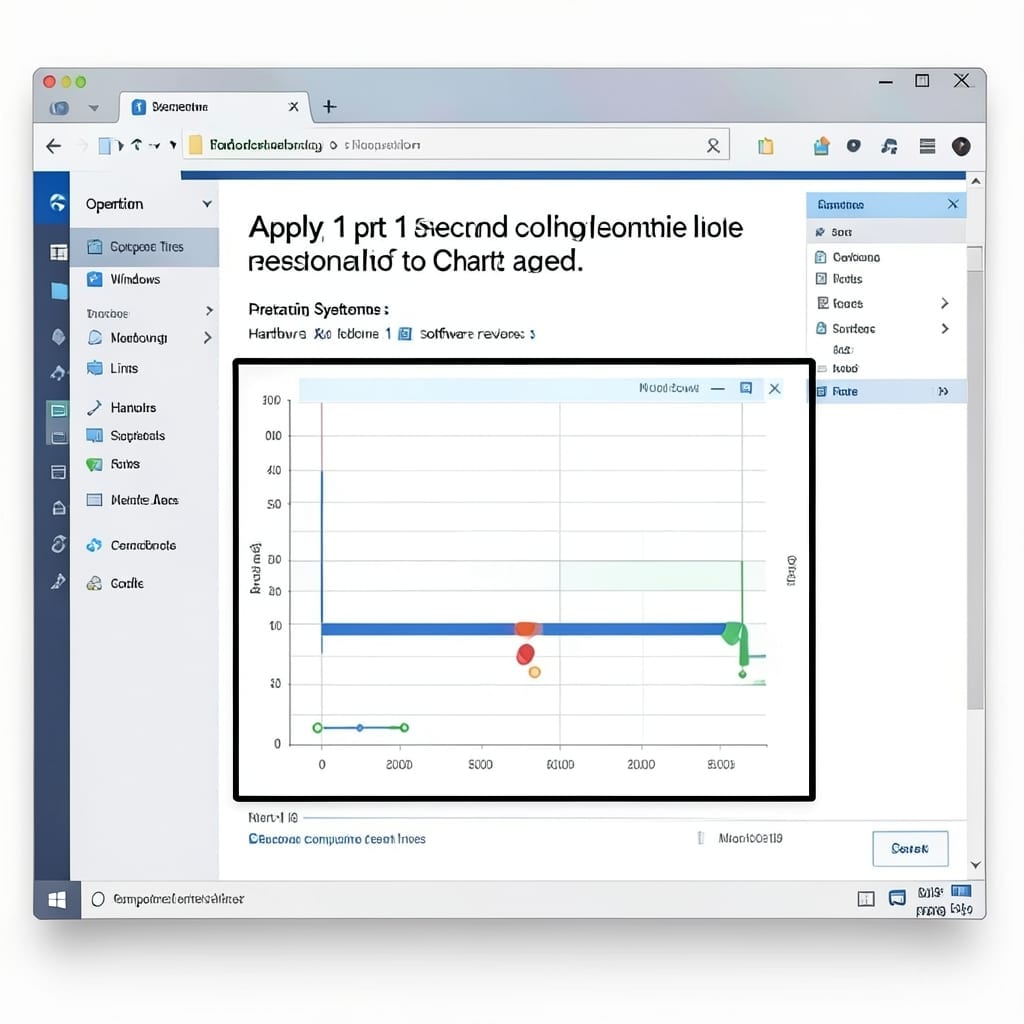
Task: Click the scrollbar down arrow
Action: (x=975, y=865)
